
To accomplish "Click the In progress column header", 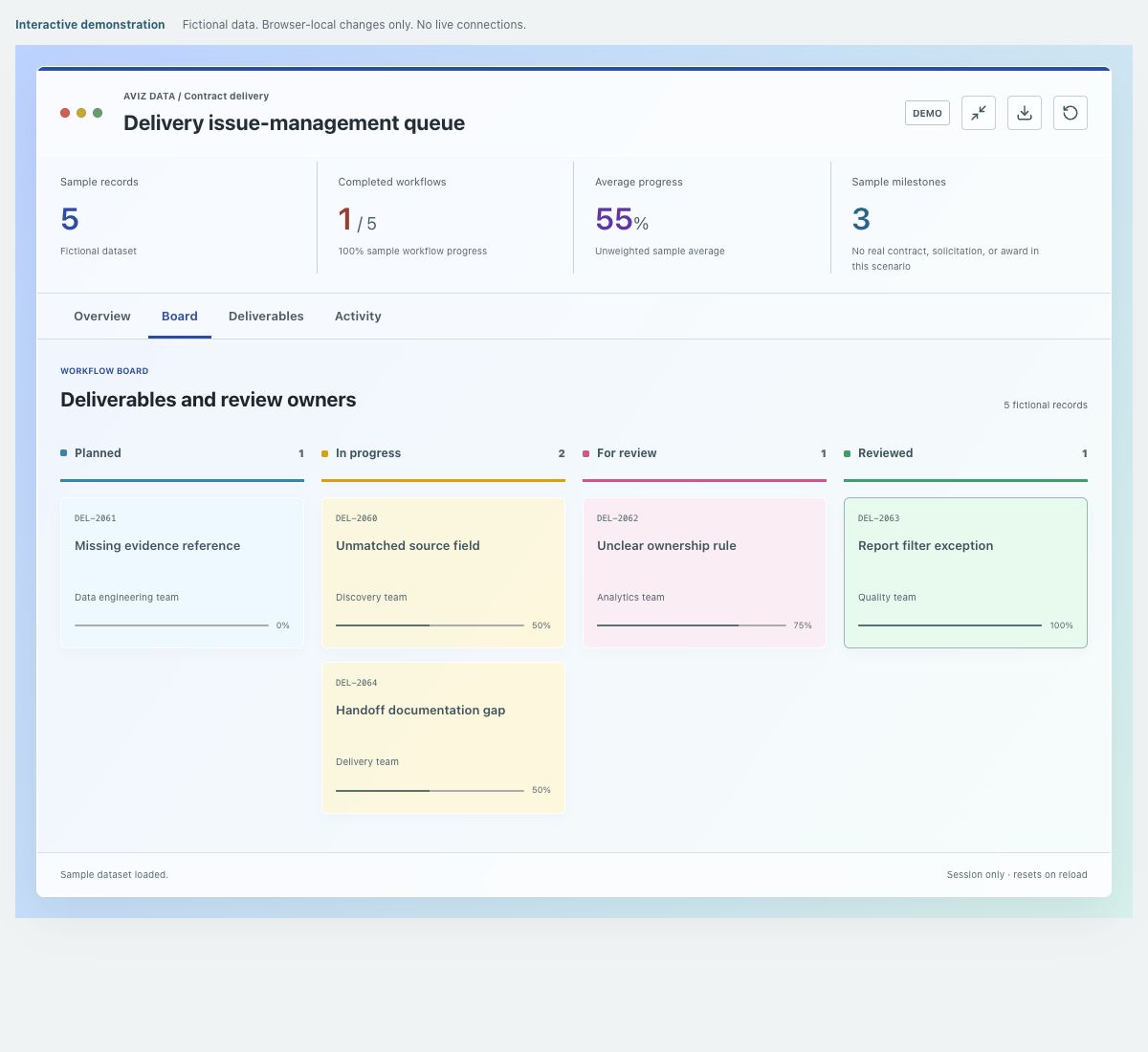I will 443,453.
